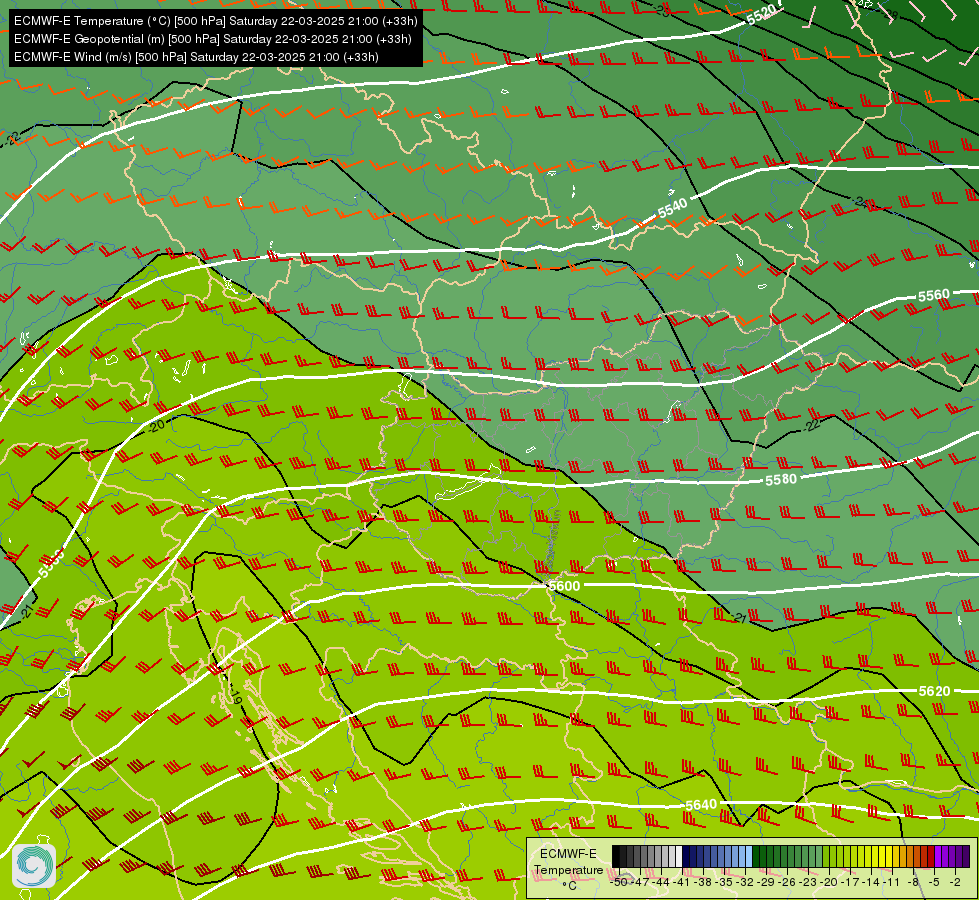Image resolution: width=979 pixels, height=900 pixels.
Task: Select the ECMWF-E Geopotential title line
Action: click(x=212, y=39)
